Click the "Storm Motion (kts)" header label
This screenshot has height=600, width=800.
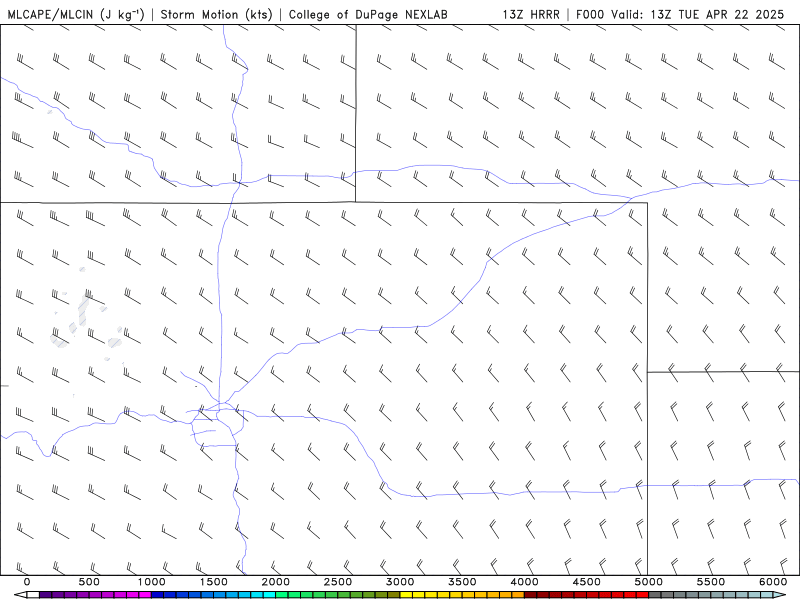[x=217, y=14]
